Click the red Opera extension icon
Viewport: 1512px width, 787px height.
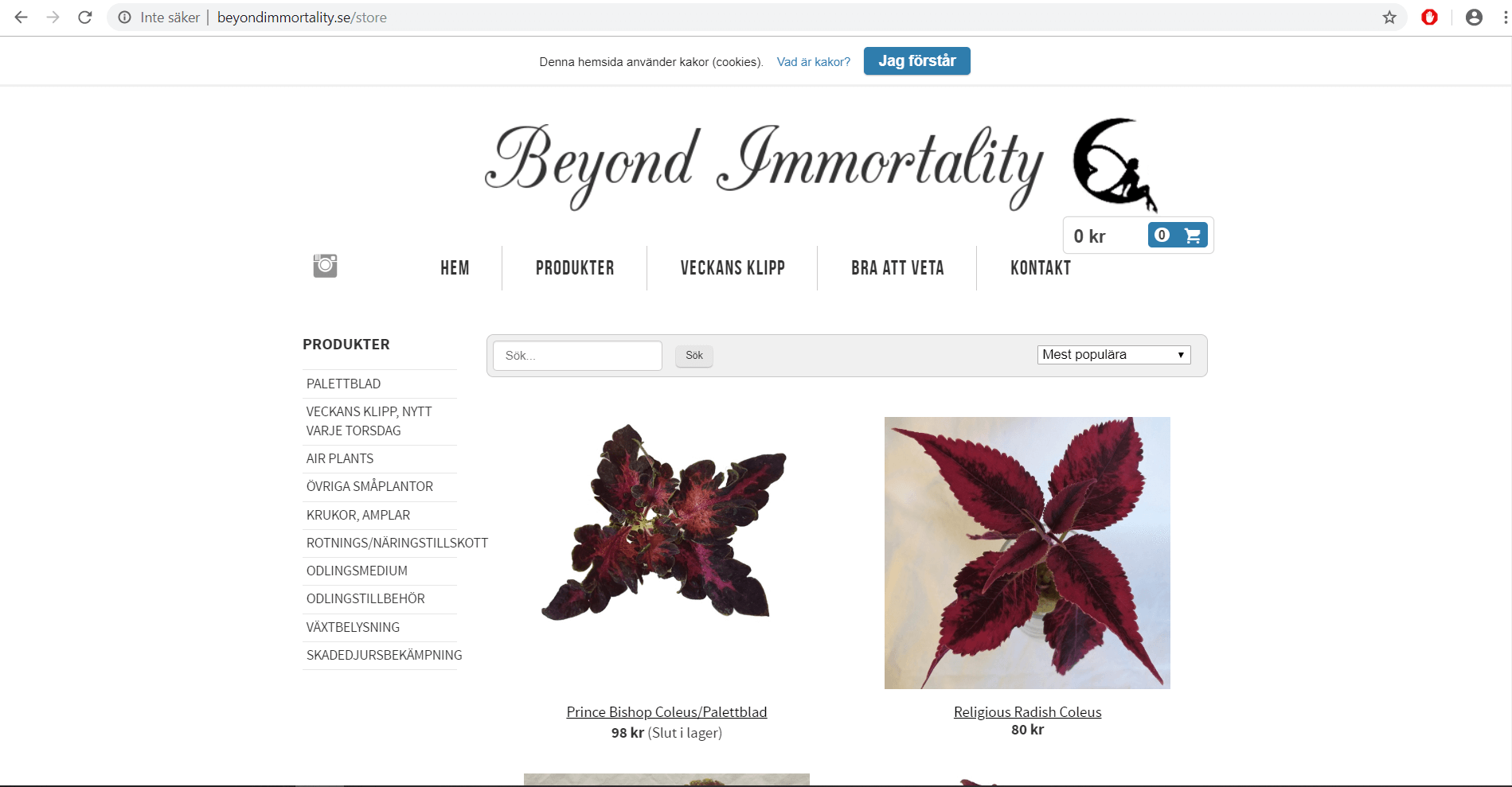(1430, 18)
